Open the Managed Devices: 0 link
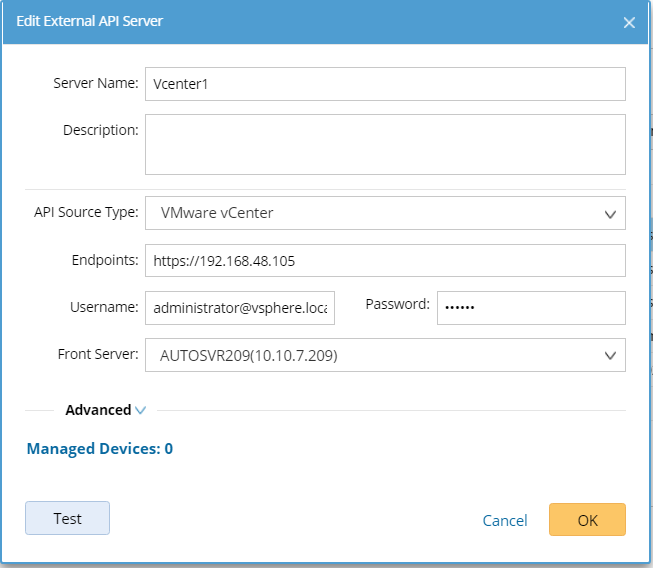The width and height of the screenshot is (653, 568). coord(100,448)
